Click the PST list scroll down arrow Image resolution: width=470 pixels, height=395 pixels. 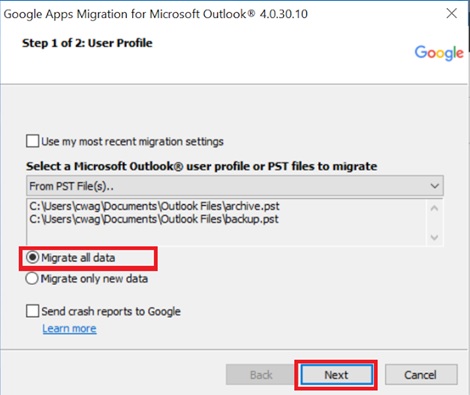tap(434, 237)
